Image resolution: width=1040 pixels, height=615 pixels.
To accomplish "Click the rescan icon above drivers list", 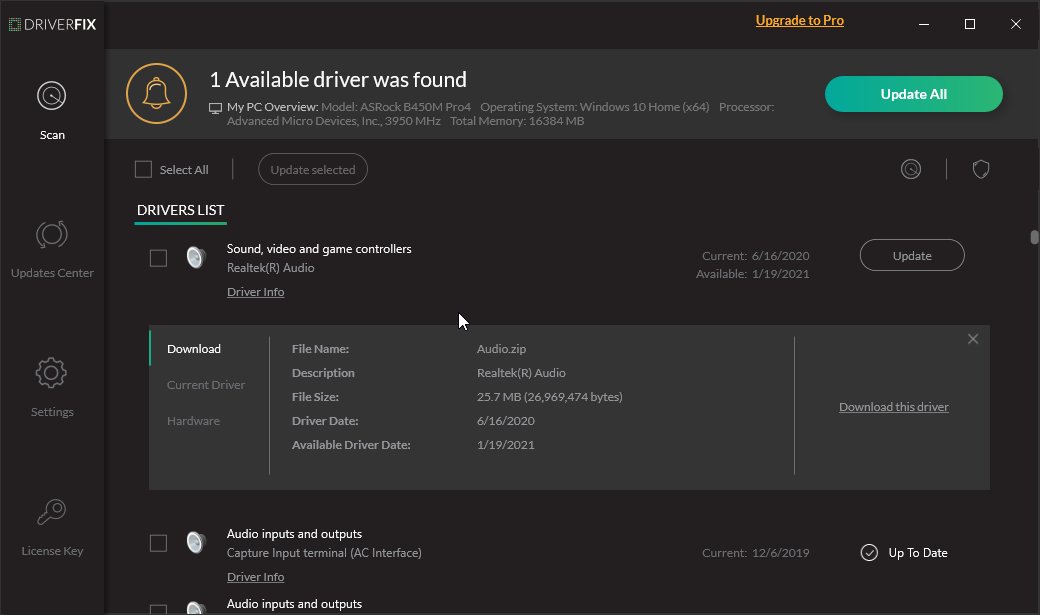I will coord(911,169).
